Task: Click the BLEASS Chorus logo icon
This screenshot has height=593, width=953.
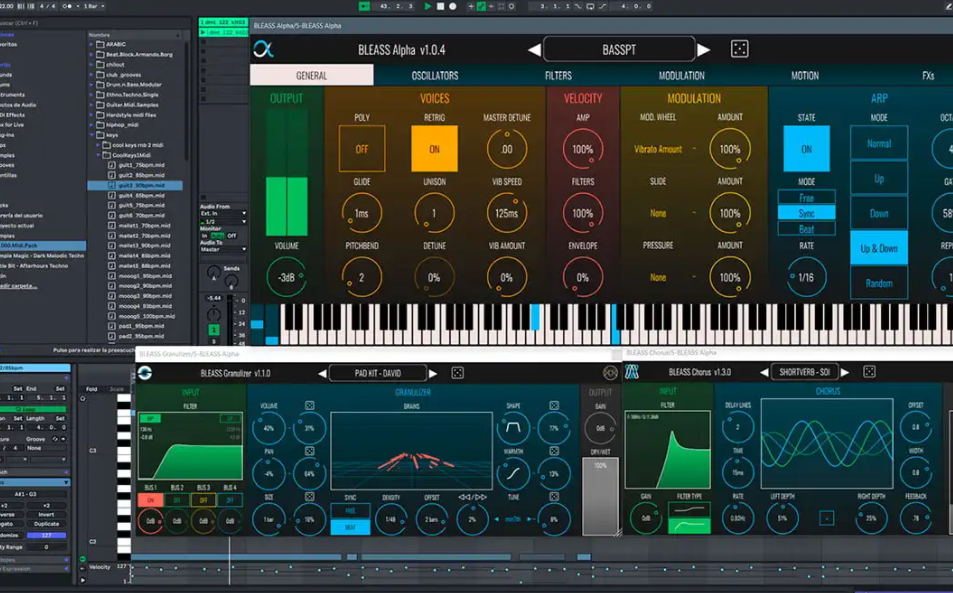Action: point(632,372)
